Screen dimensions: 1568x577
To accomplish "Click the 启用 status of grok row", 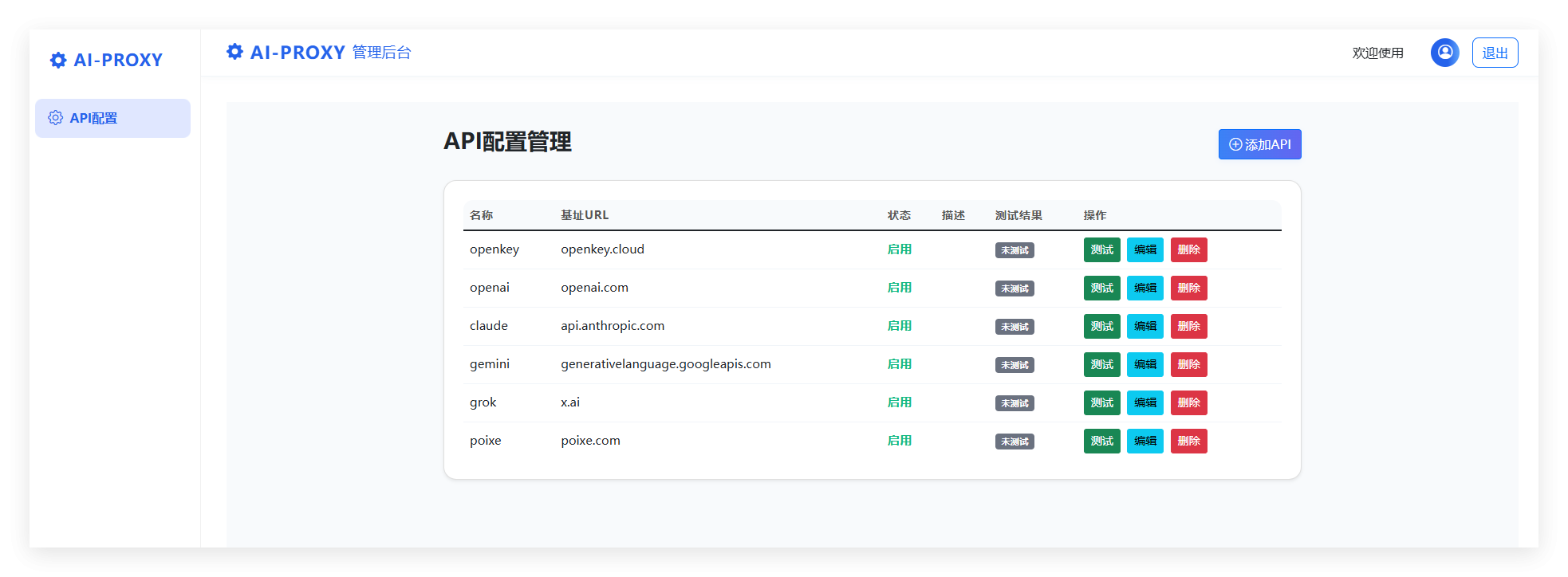I will [x=900, y=402].
